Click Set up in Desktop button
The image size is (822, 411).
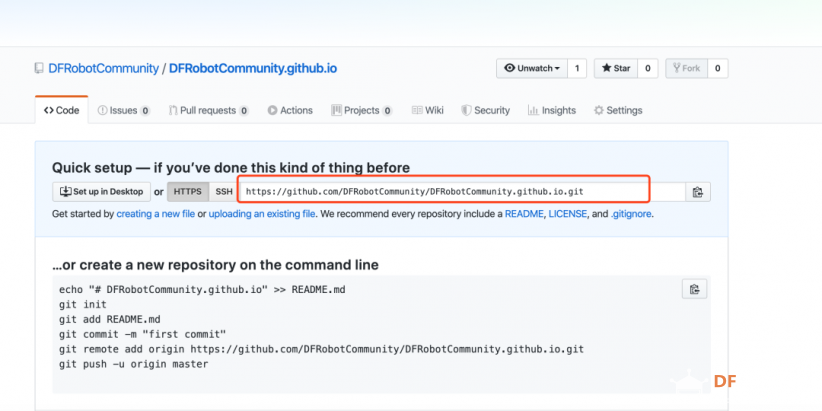[102, 192]
